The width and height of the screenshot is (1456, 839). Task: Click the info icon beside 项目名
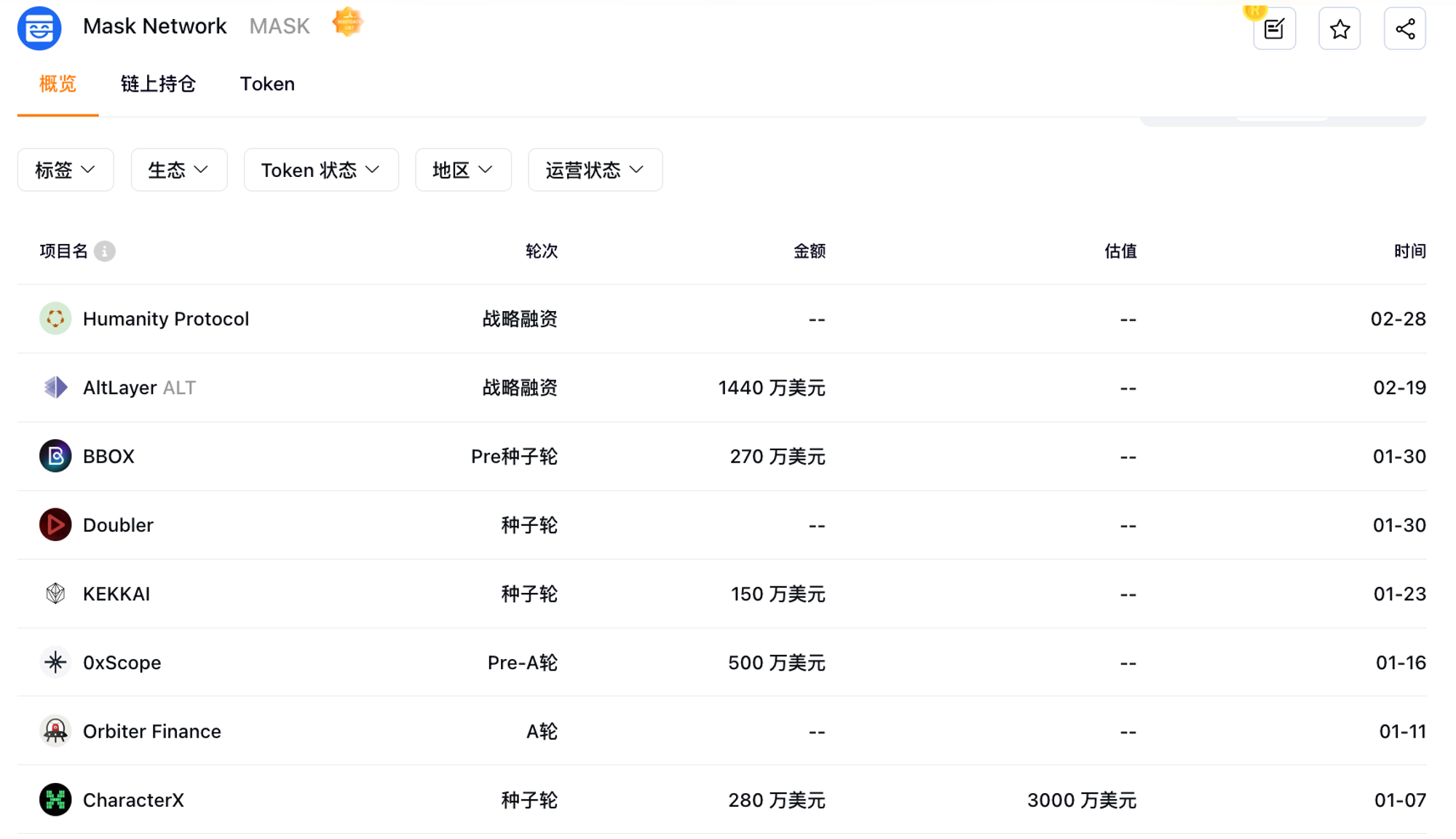[x=105, y=251]
